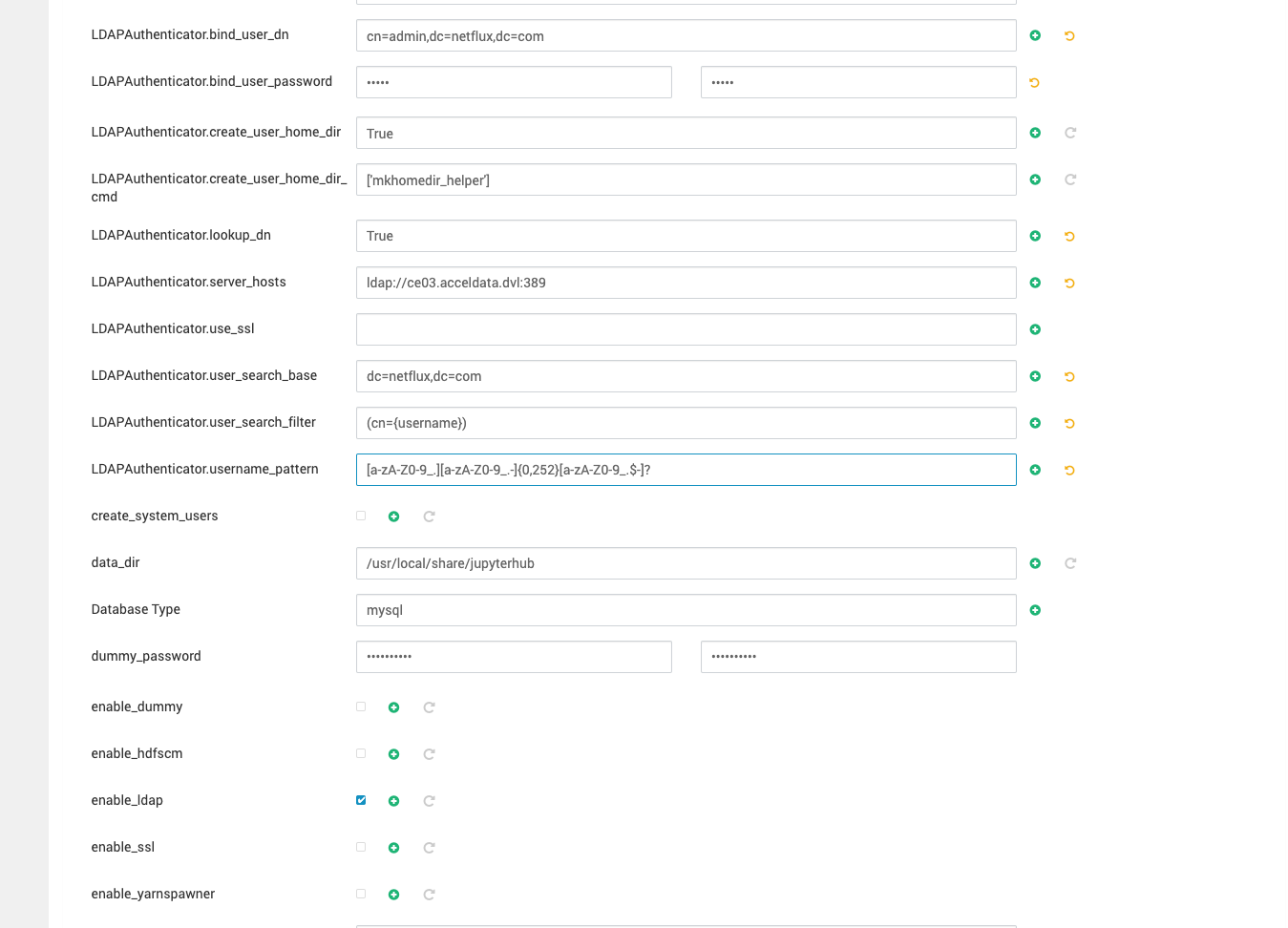Undo changes to server_hosts
The image size is (1288, 928).
click(1069, 283)
